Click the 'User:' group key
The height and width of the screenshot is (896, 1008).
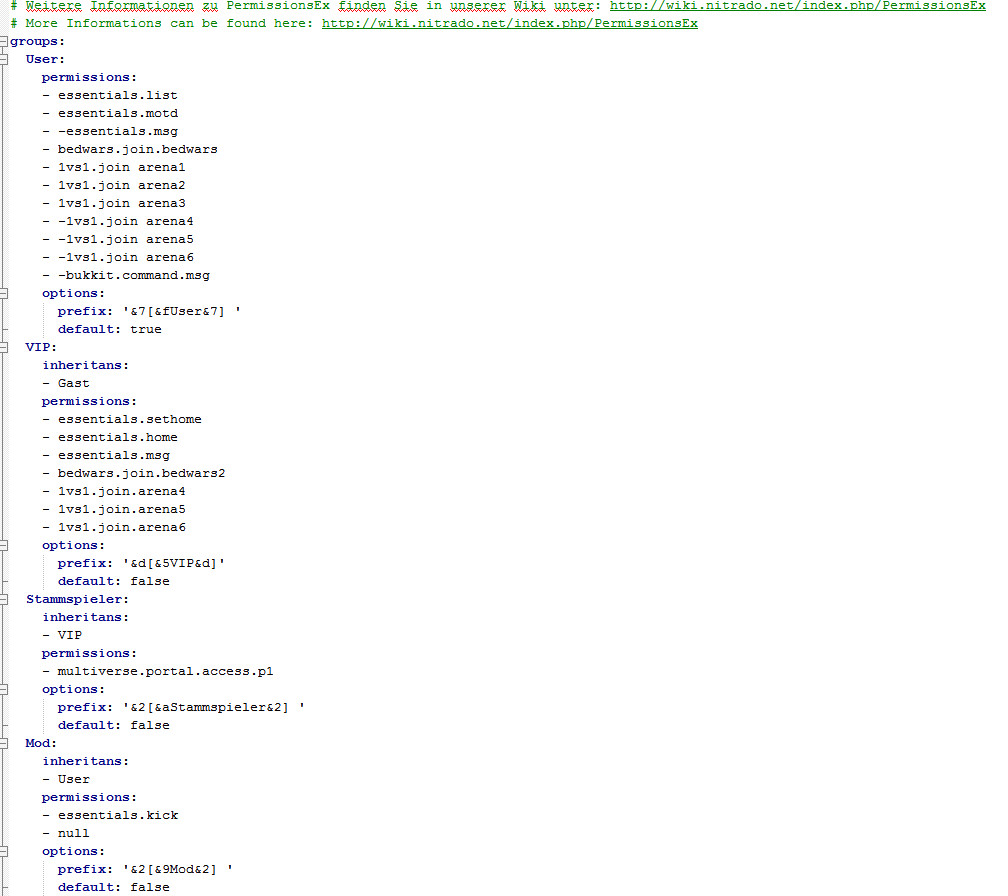click(45, 60)
